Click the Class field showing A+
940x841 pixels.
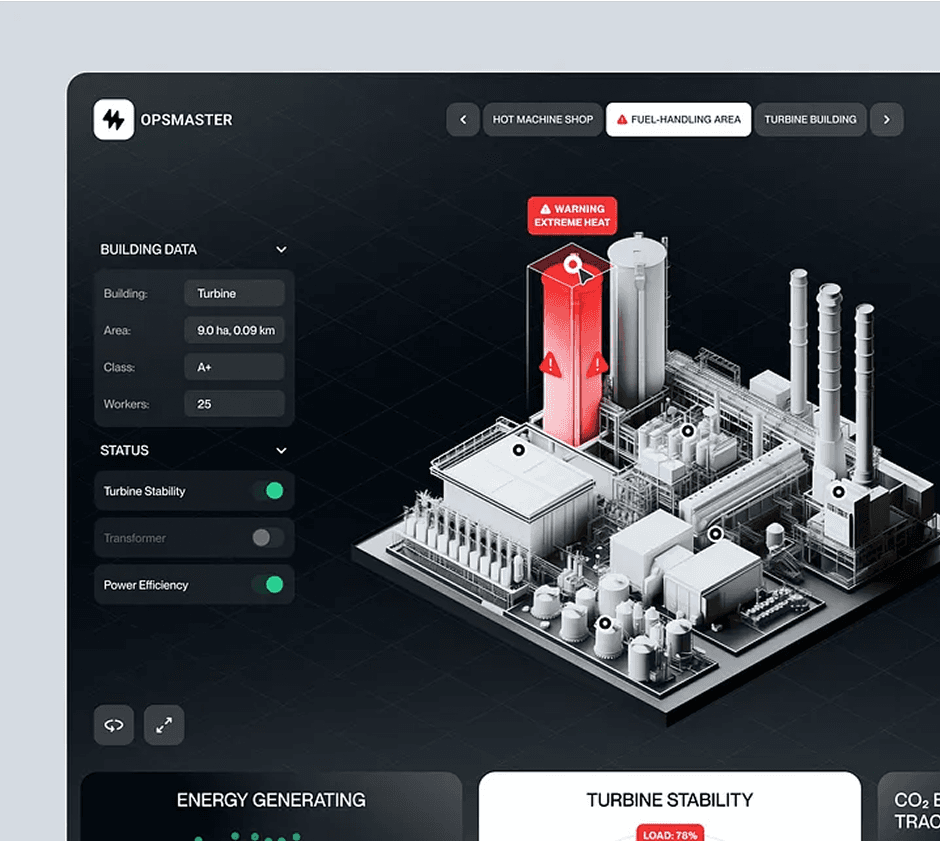(234, 367)
